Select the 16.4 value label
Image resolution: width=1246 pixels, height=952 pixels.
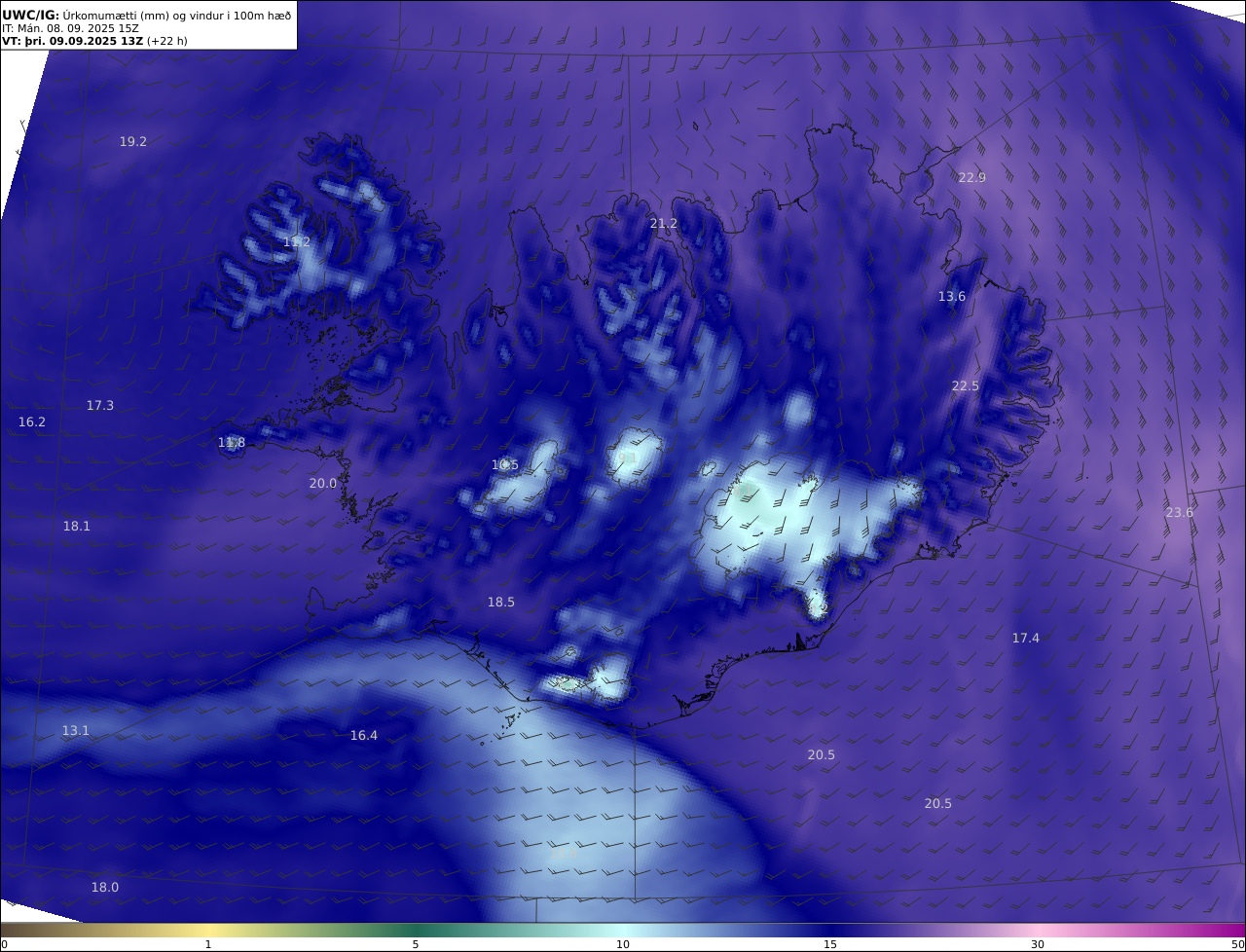point(364,736)
